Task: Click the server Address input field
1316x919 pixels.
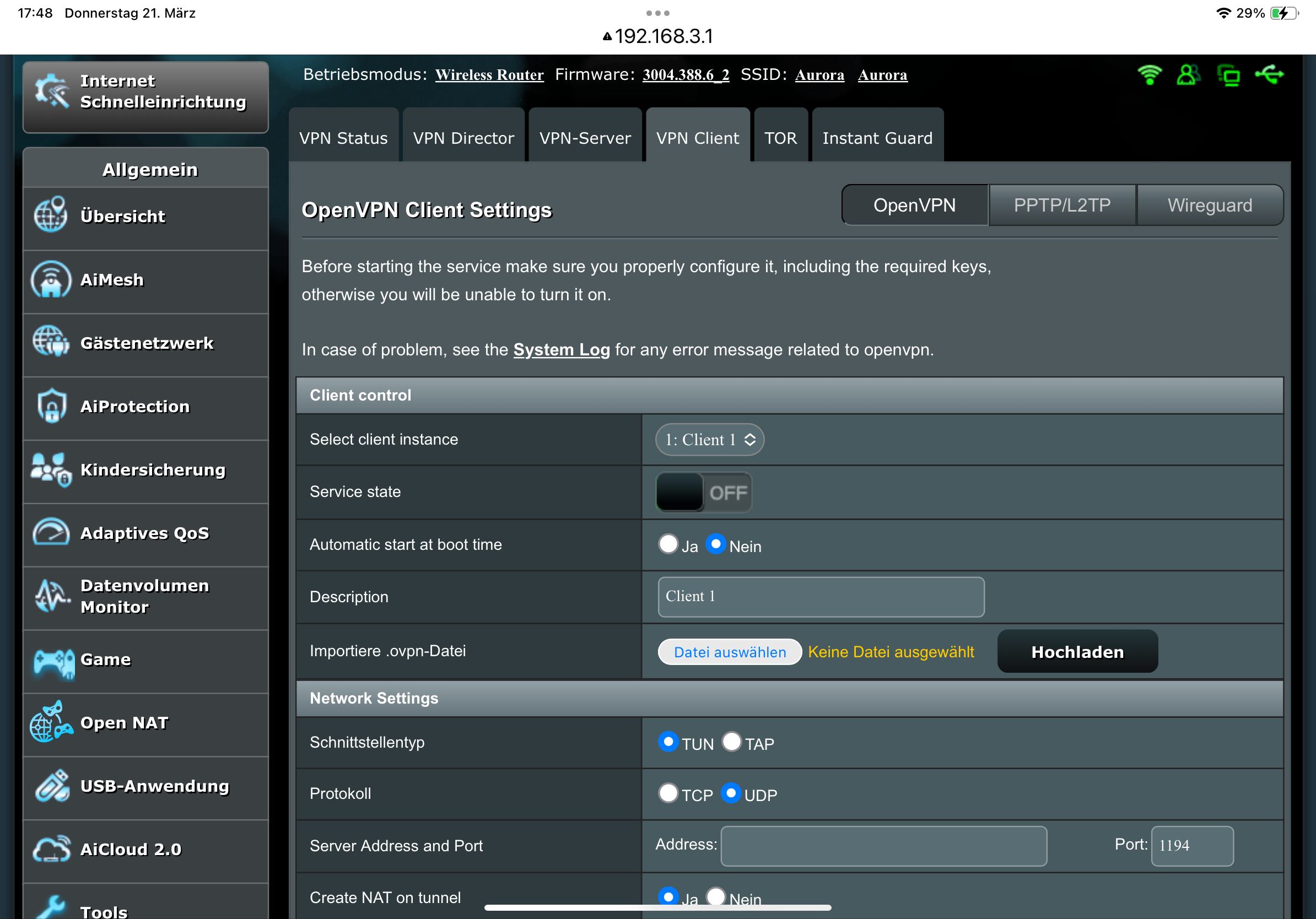Action: (883, 845)
